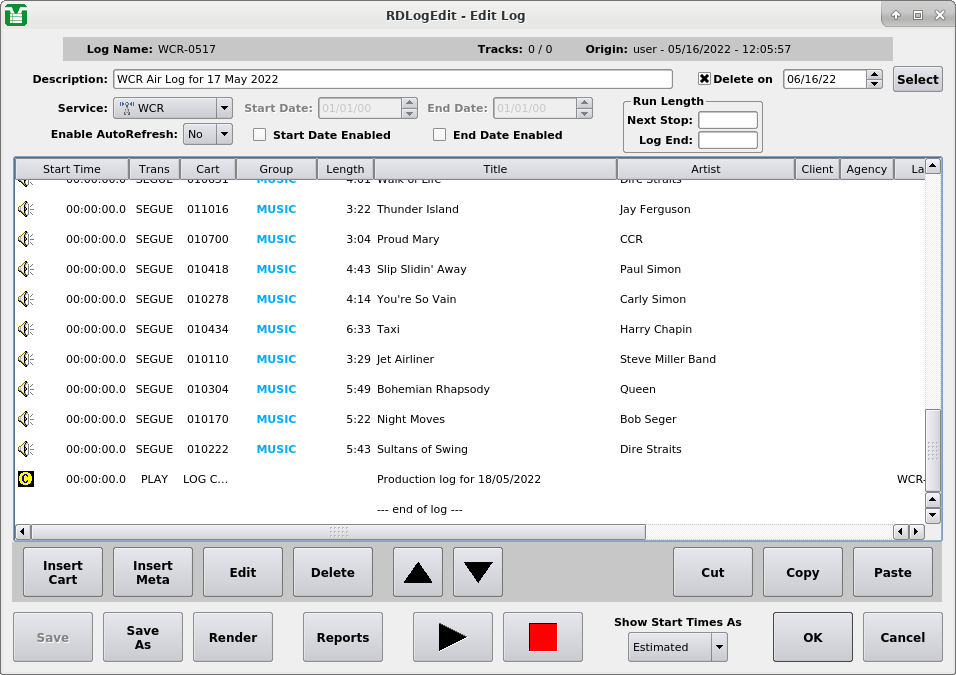Click the Insert Cart button
Image resolution: width=956 pixels, height=675 pixels.
click(63, 572)
